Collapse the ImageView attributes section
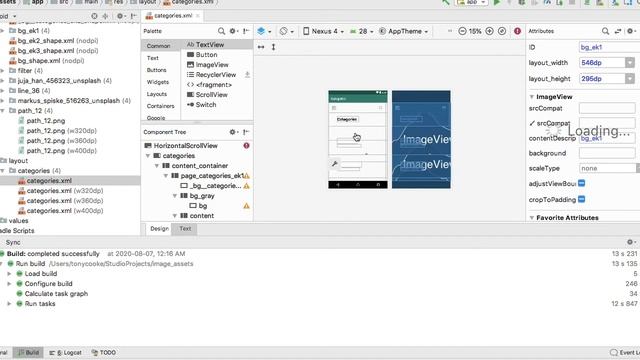 [531, 97]
